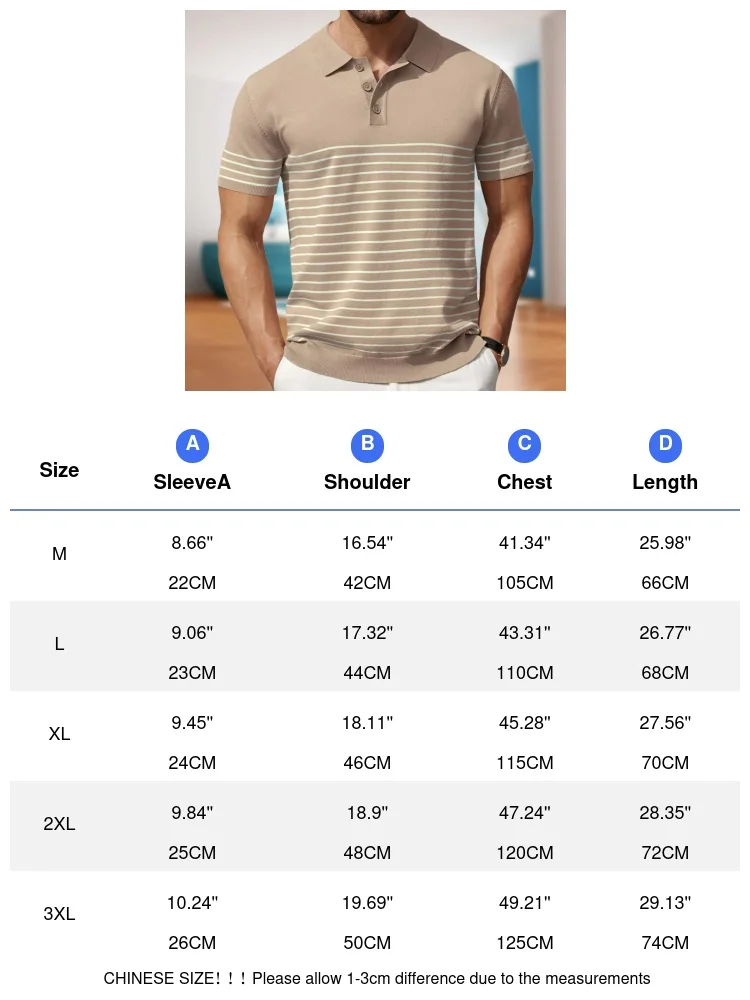Click the 105CM chest value for M

pyautogui.click(x=525, y=583)
